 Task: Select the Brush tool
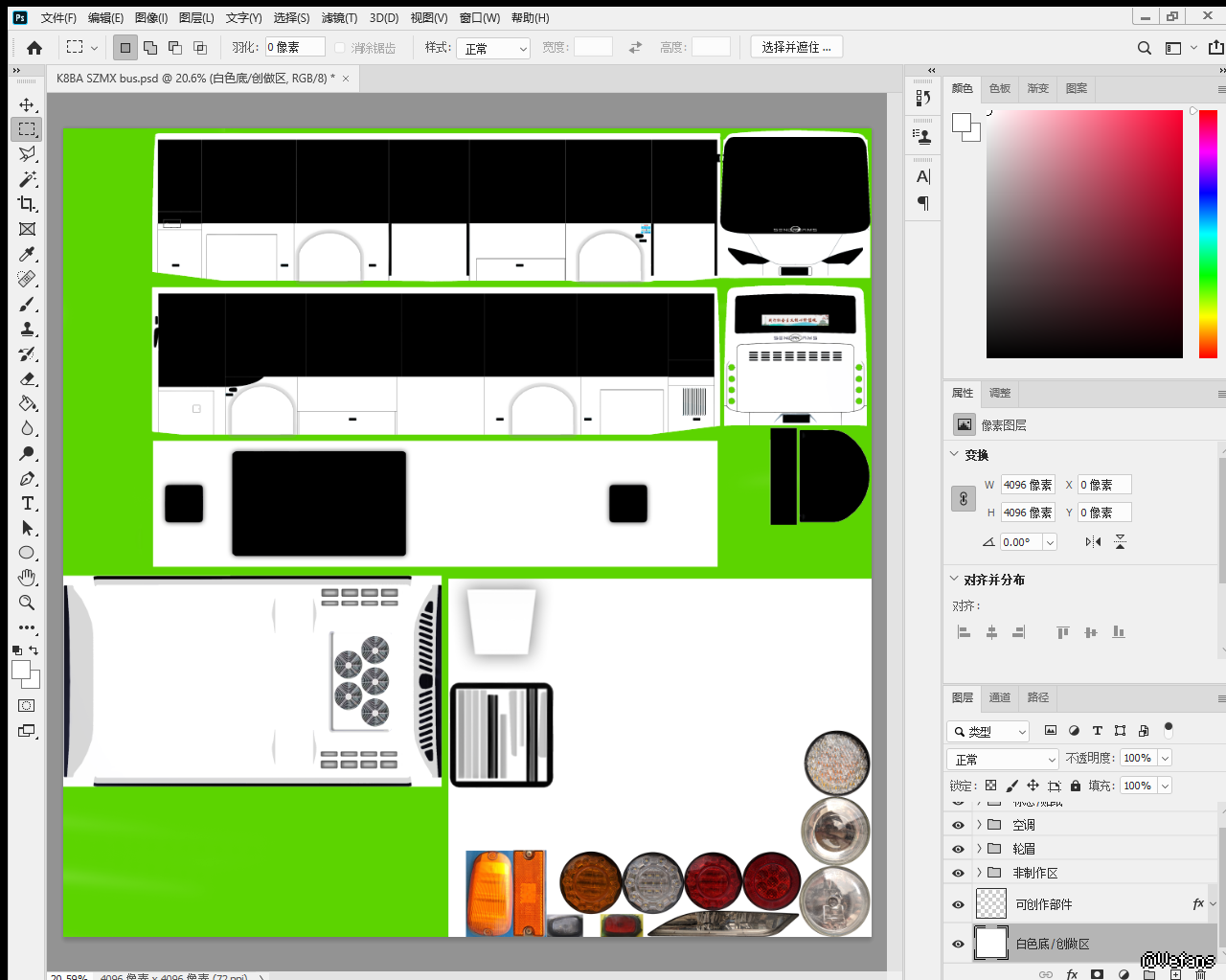click(x=27, y=304)
